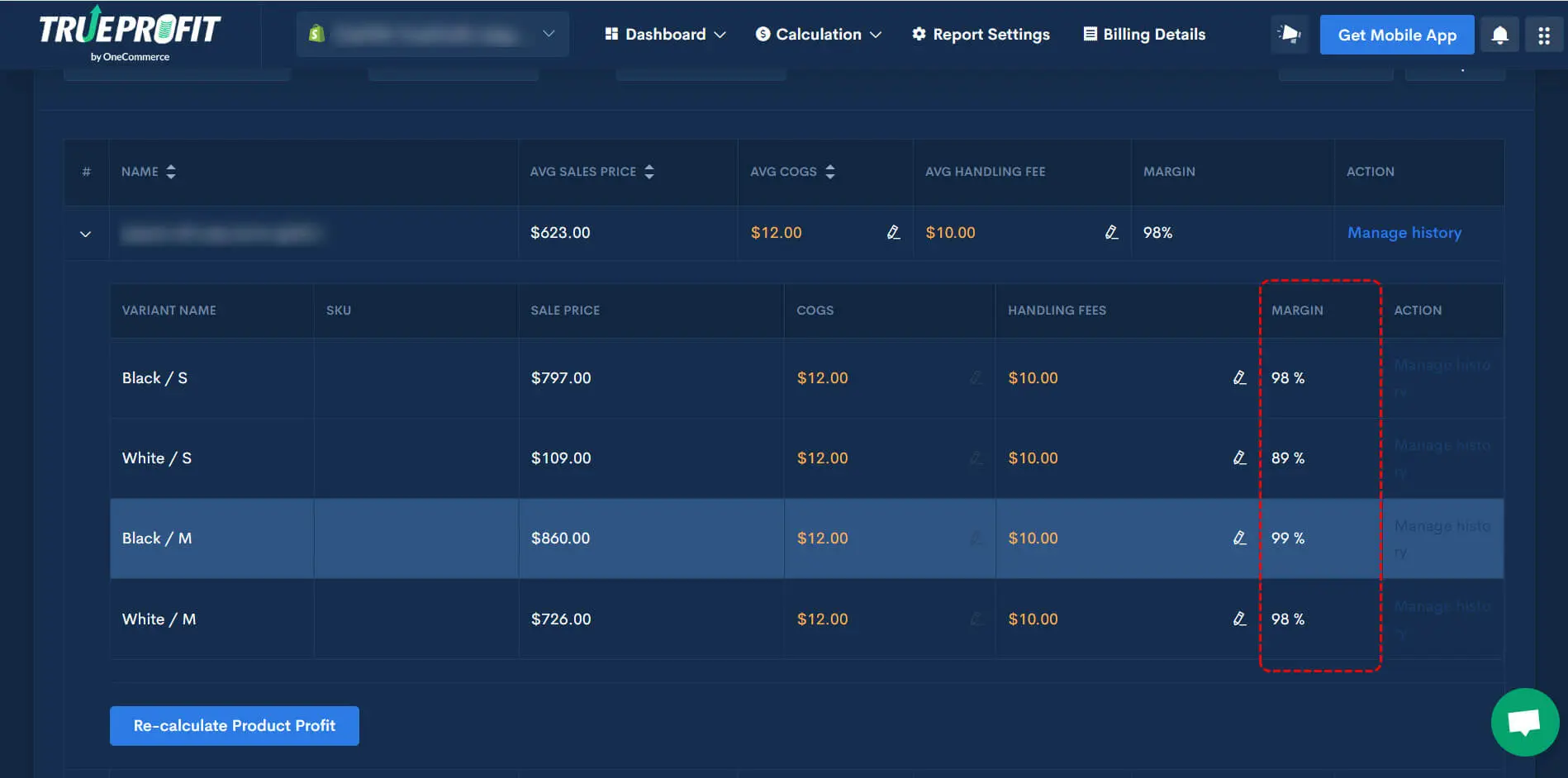Sort the table by NAME column
The height and width of the screenshot is (778, 1568).
point(170,172)
